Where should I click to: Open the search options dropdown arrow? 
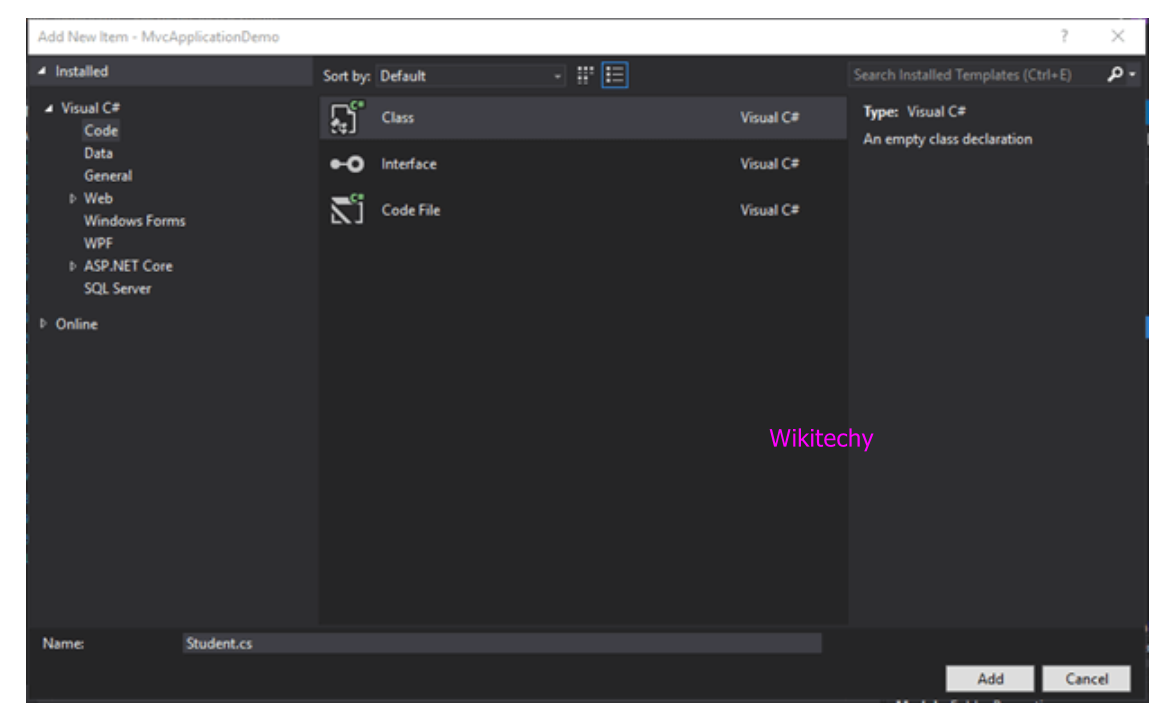pyautogui.click(x=1132, y=74)
